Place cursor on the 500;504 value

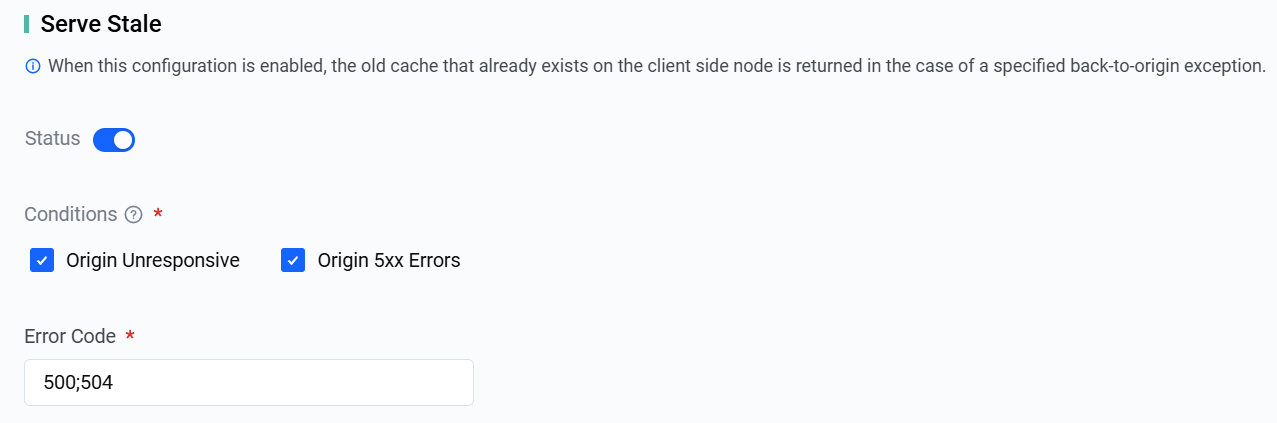pos(78,383)
